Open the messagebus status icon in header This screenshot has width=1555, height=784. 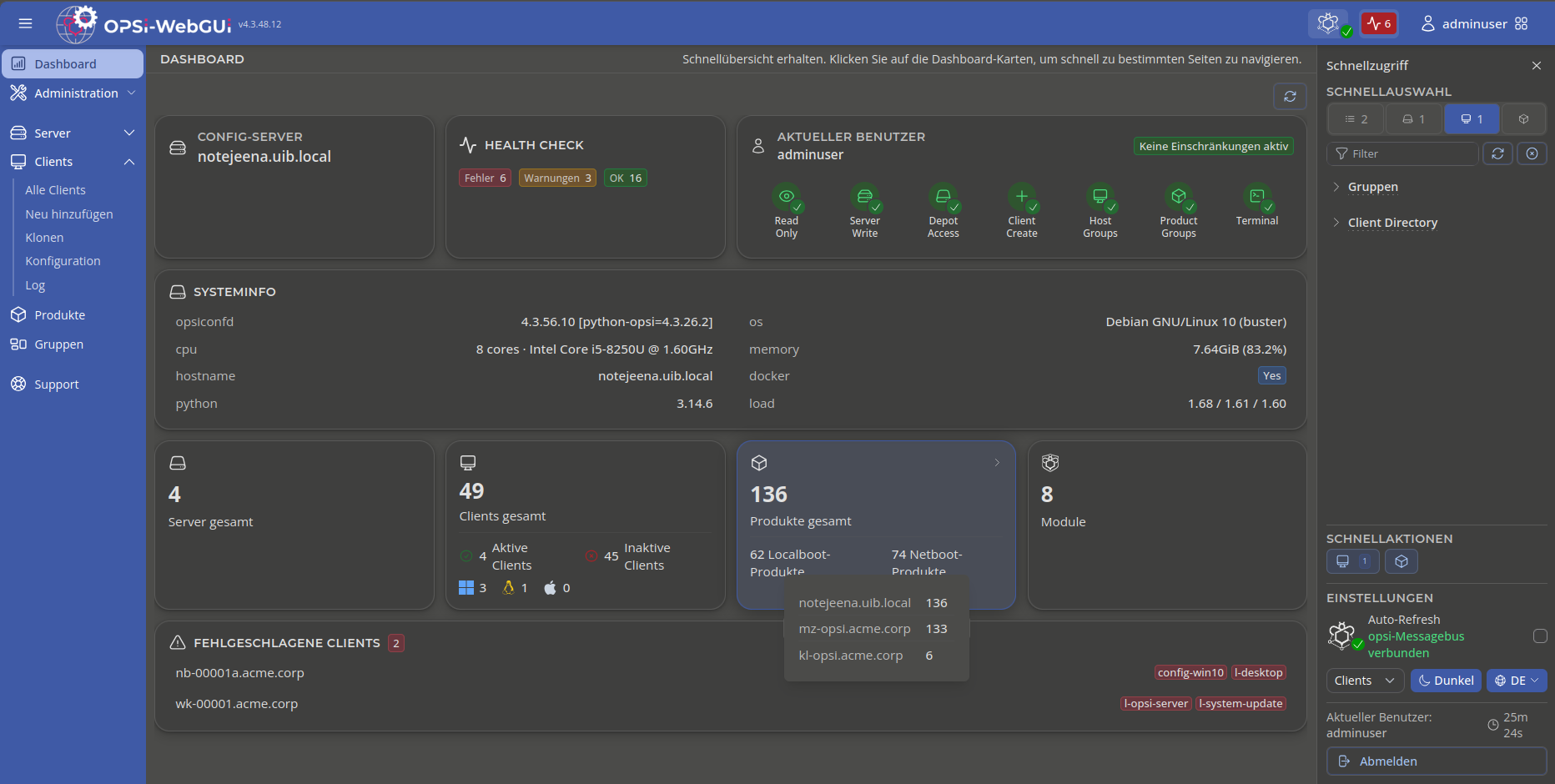point(1329,23)
